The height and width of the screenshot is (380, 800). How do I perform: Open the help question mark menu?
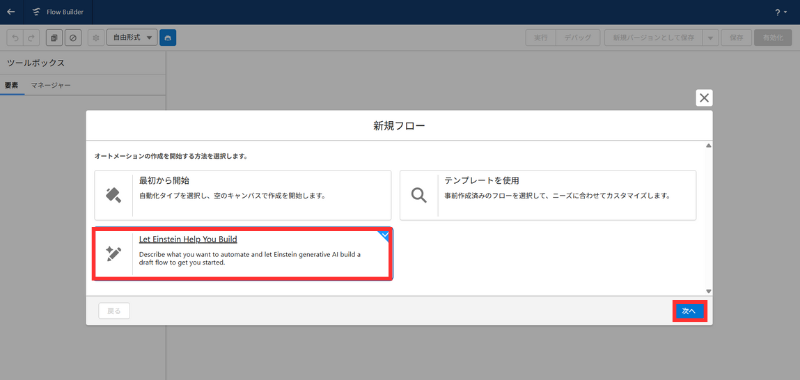click(781, 12)
